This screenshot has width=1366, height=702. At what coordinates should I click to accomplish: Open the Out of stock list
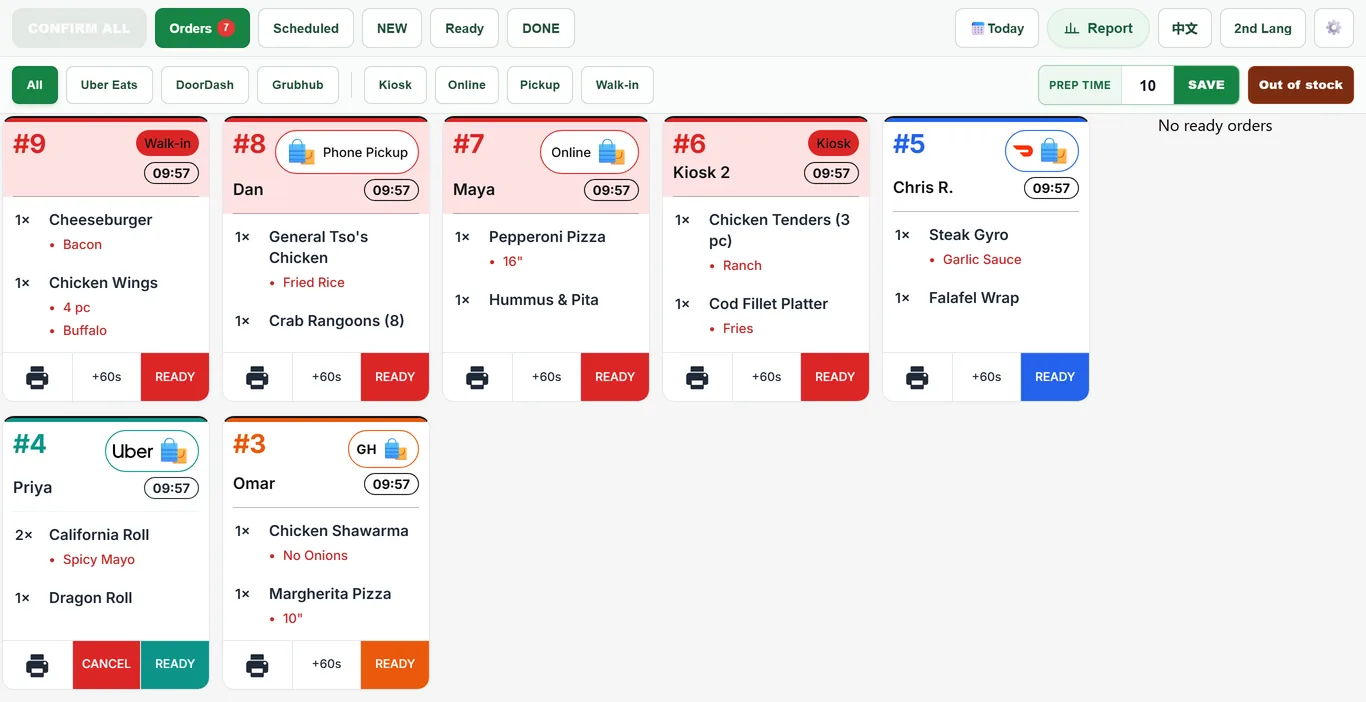(1301, 85)
